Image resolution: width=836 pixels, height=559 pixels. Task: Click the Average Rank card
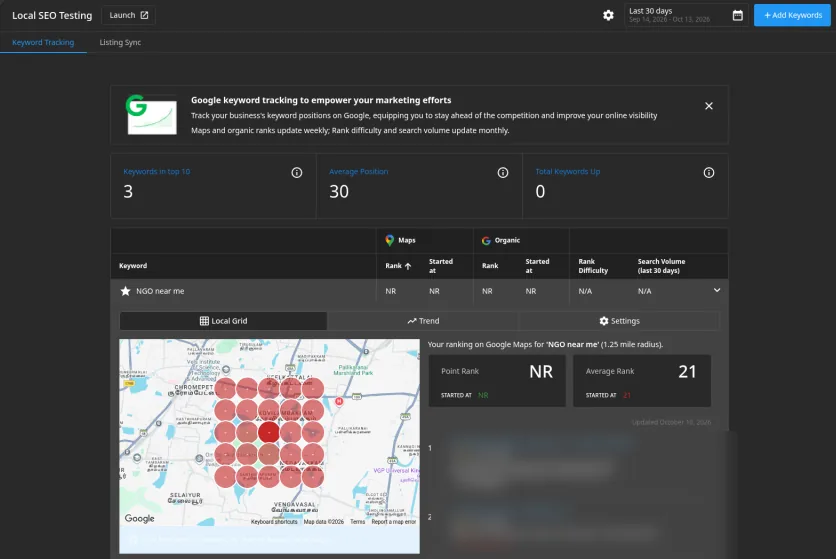[x=642, y=381]
